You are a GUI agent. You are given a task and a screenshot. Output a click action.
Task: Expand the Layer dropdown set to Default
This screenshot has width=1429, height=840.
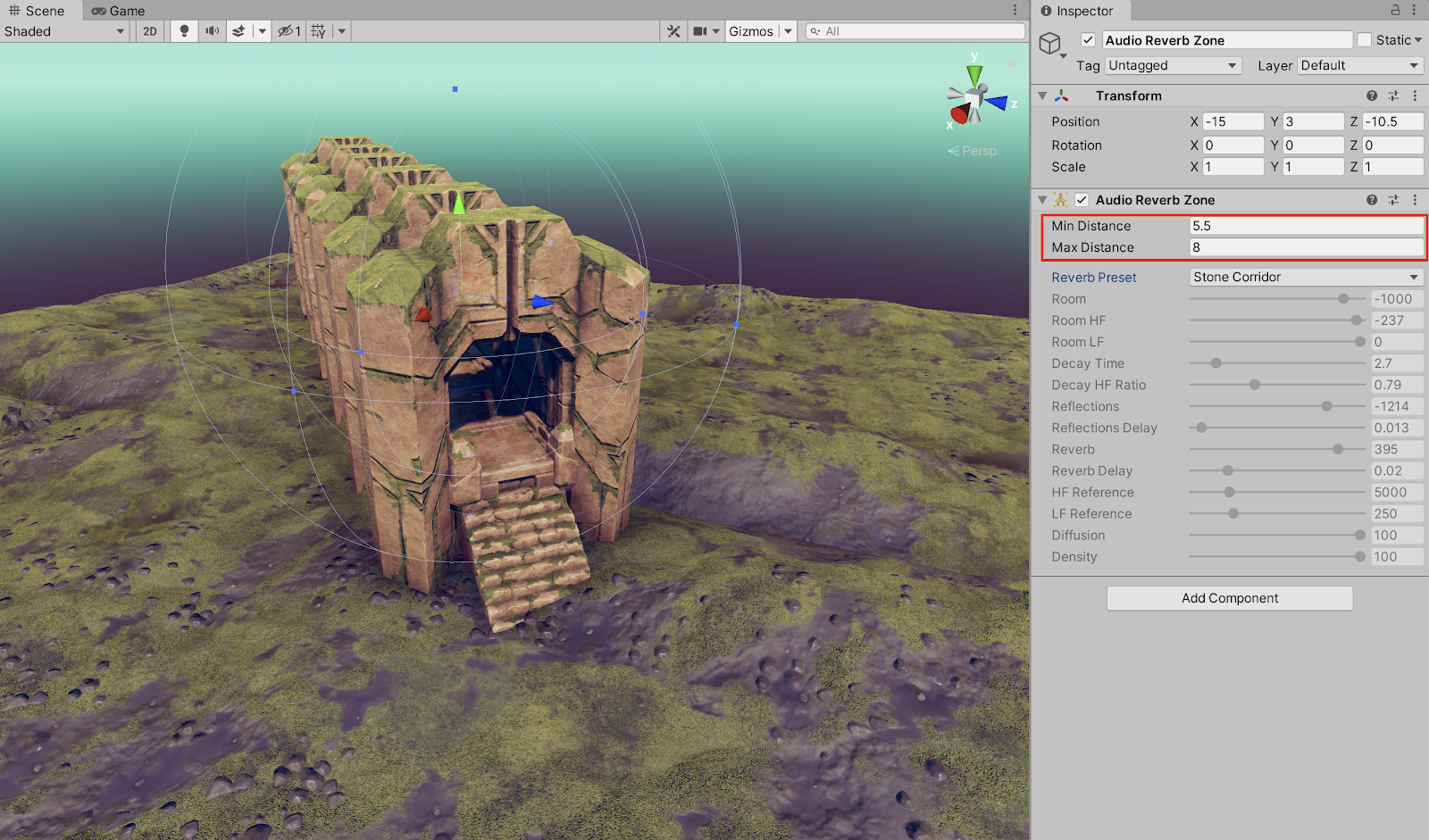point(1359,65)
